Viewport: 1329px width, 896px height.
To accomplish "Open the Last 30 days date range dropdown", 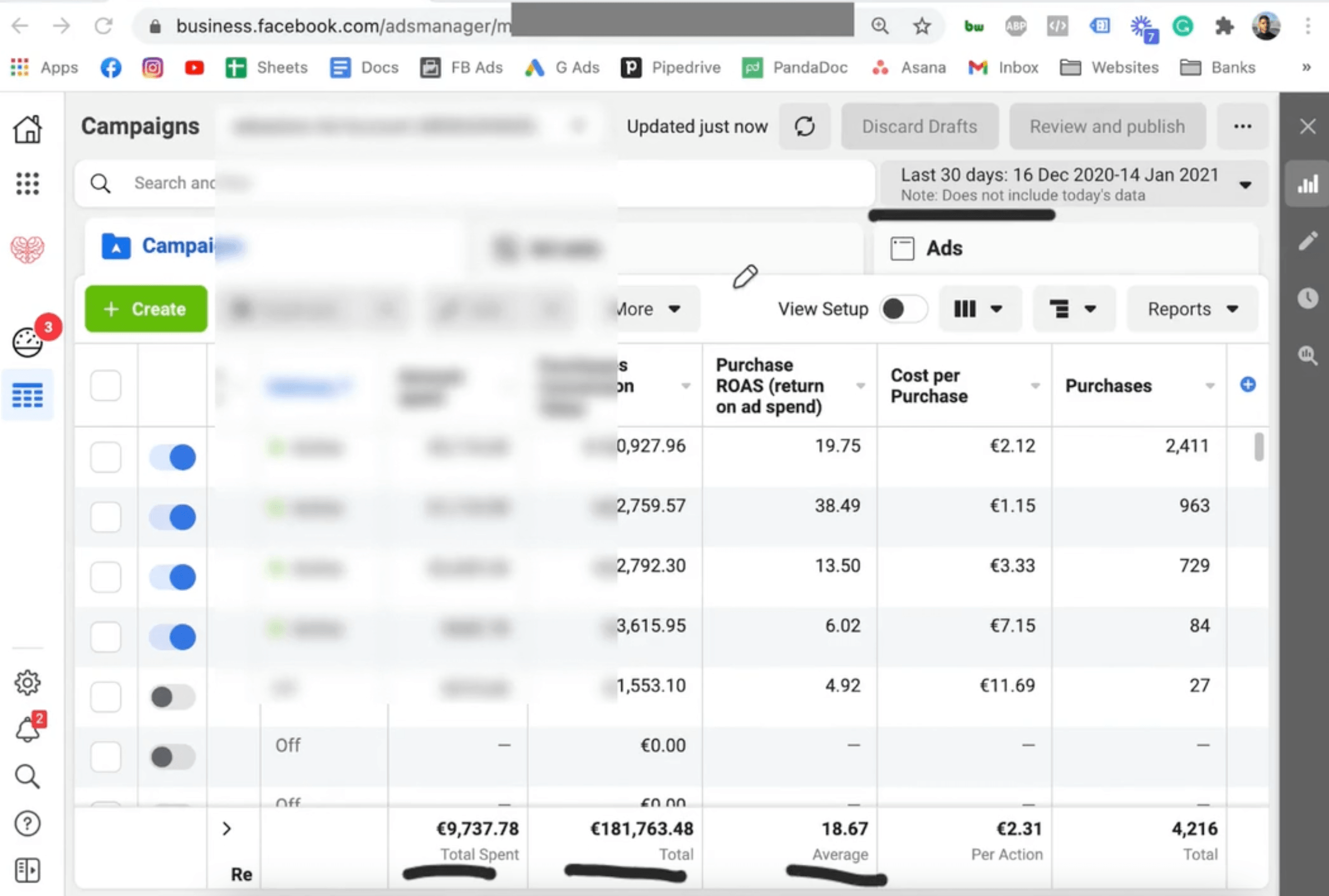I will coord(1074,184).
